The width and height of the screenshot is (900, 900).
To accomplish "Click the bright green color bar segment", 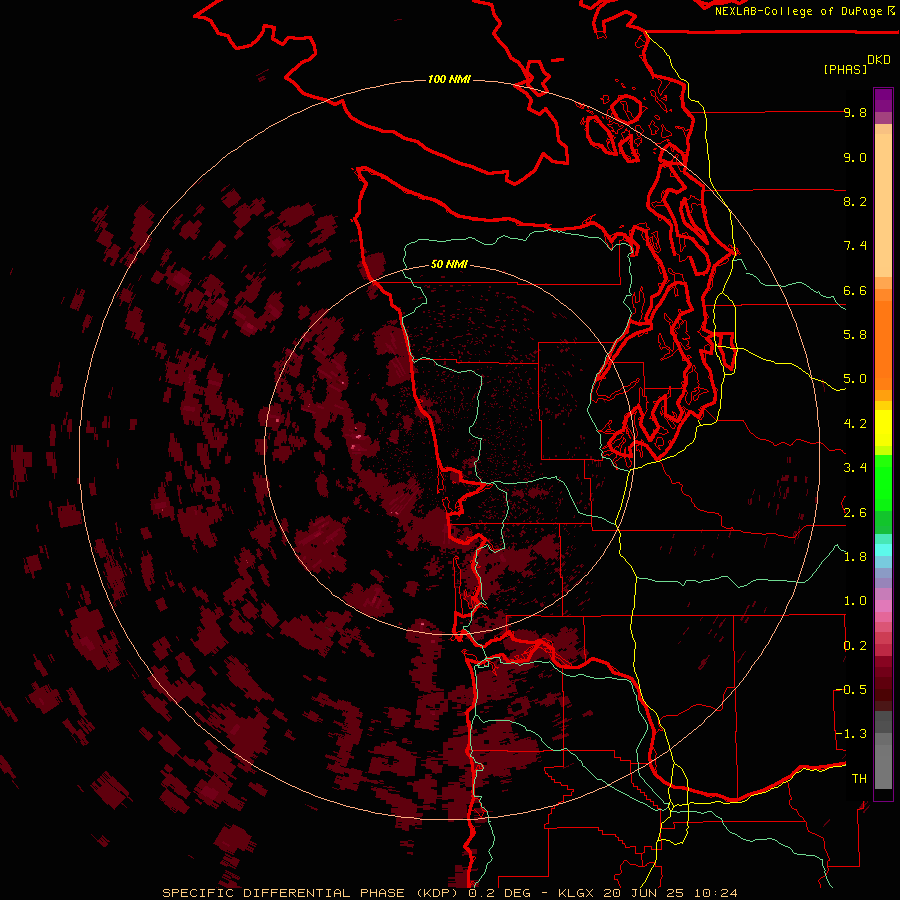I will pos(883,482).
